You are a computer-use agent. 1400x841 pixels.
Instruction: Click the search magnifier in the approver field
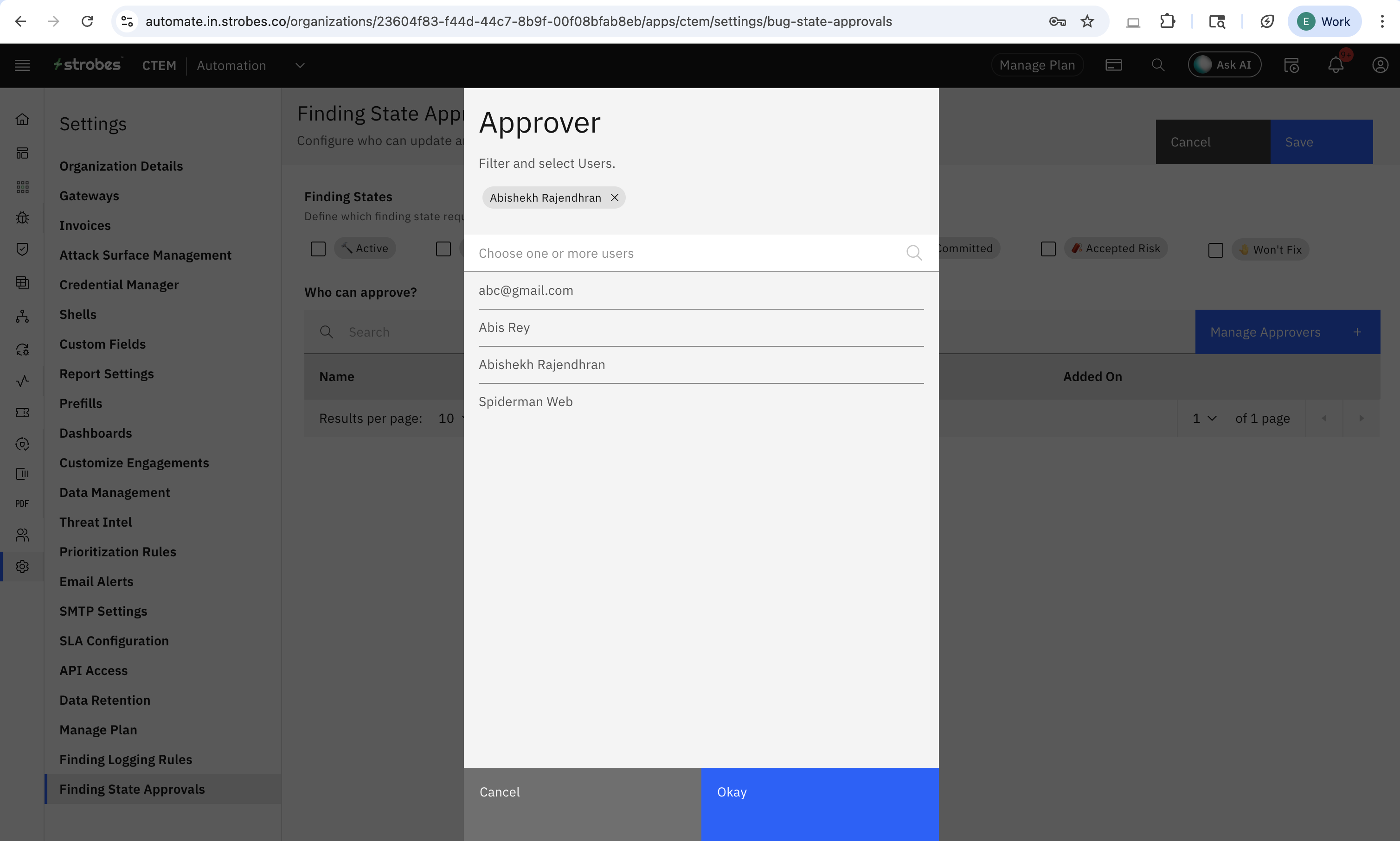pyautogui.click(x=913, y=253)
